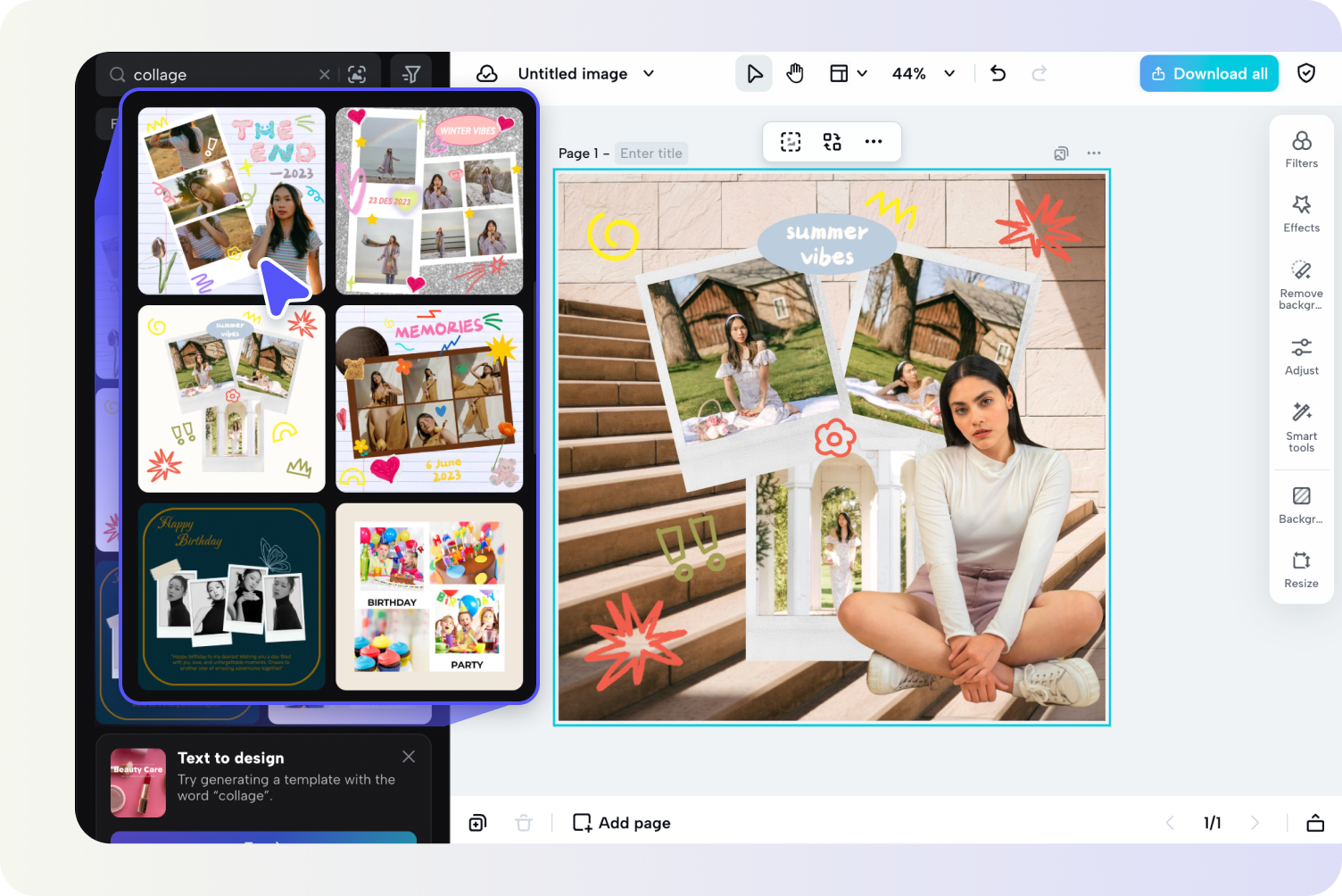Click the Add page button
Screen dimensions: 1342x896
tap(620, 822)
